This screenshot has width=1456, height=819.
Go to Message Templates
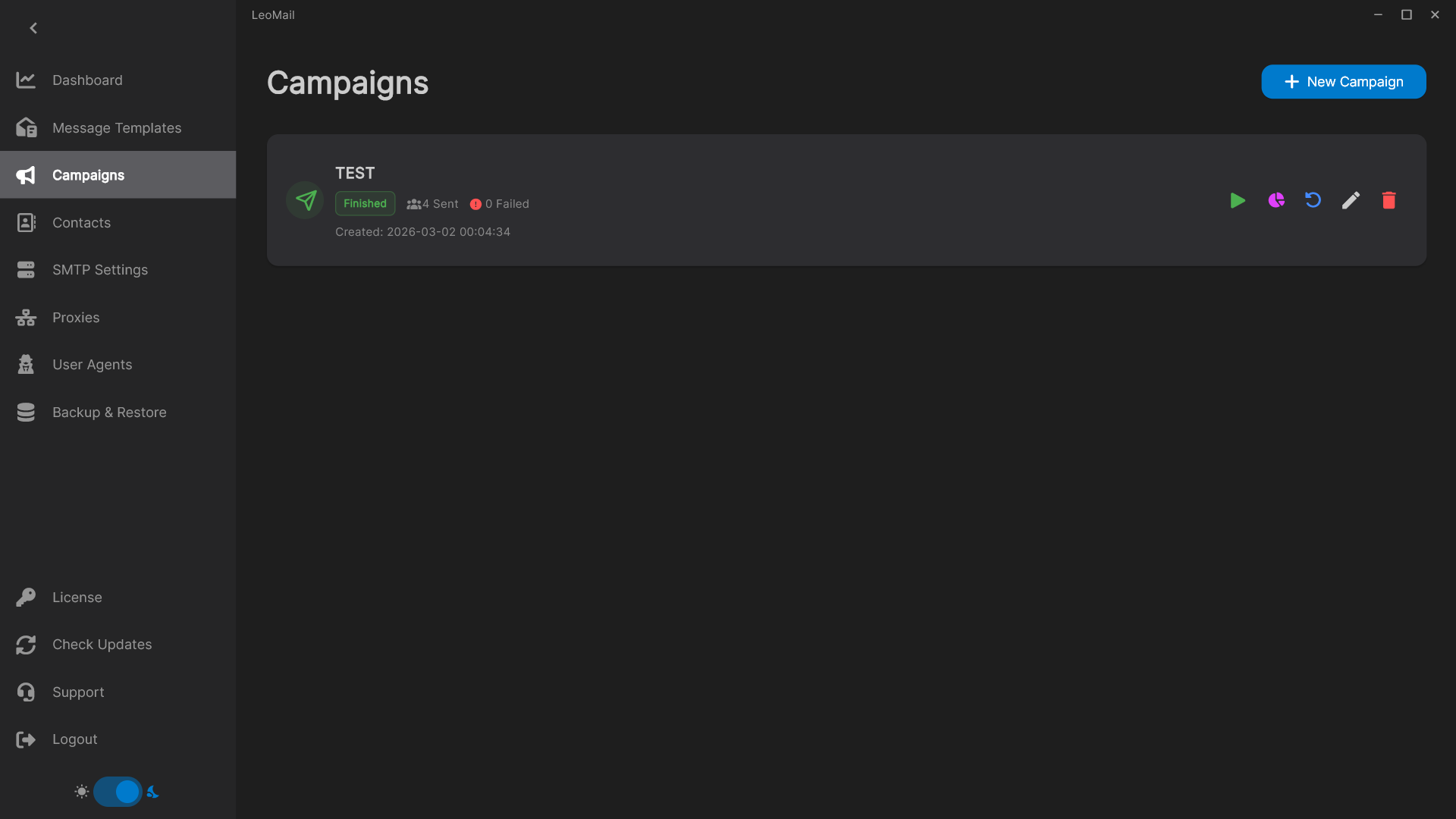point(118,127)
